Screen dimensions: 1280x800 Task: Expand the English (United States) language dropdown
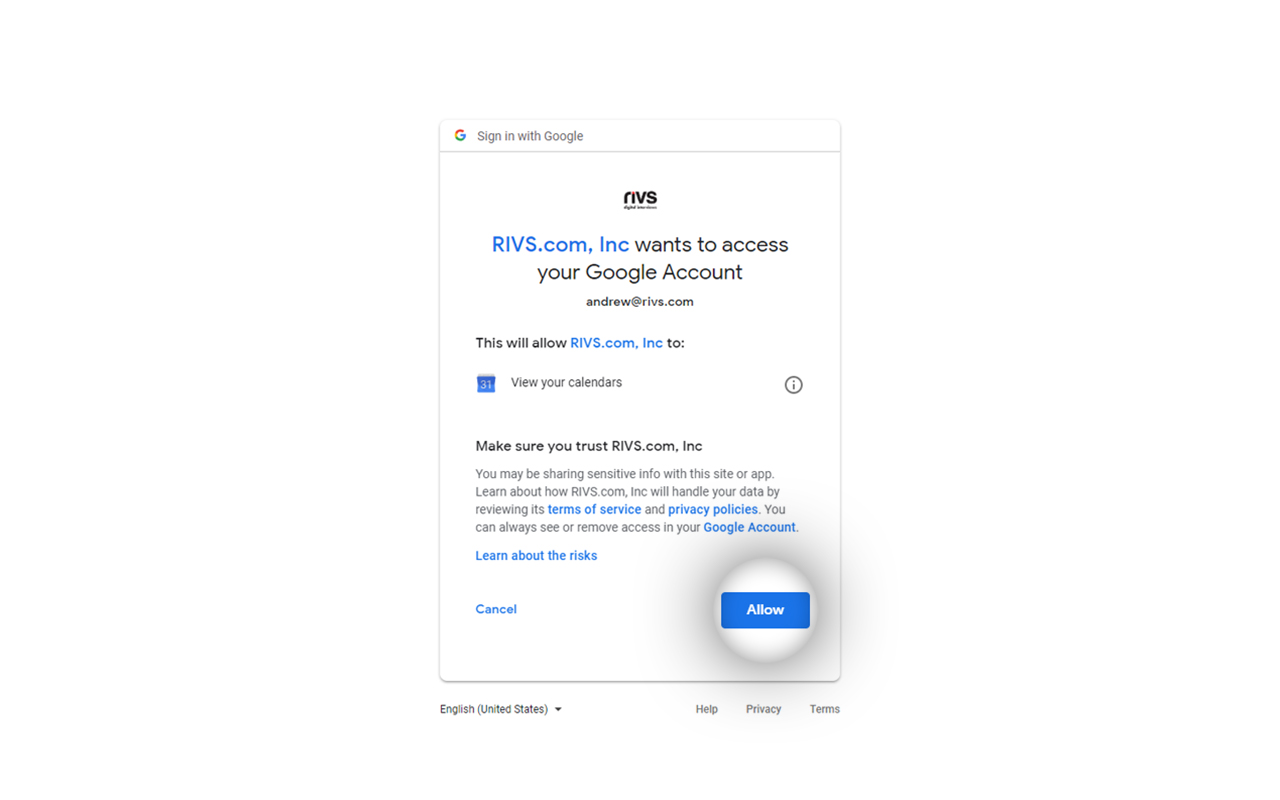[501, 709]
